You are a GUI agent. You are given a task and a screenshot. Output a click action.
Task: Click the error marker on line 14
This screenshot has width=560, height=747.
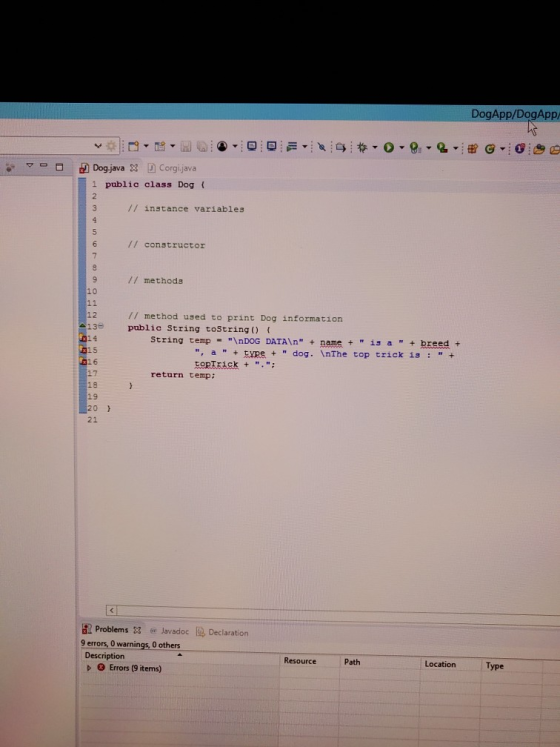point(82,338)
